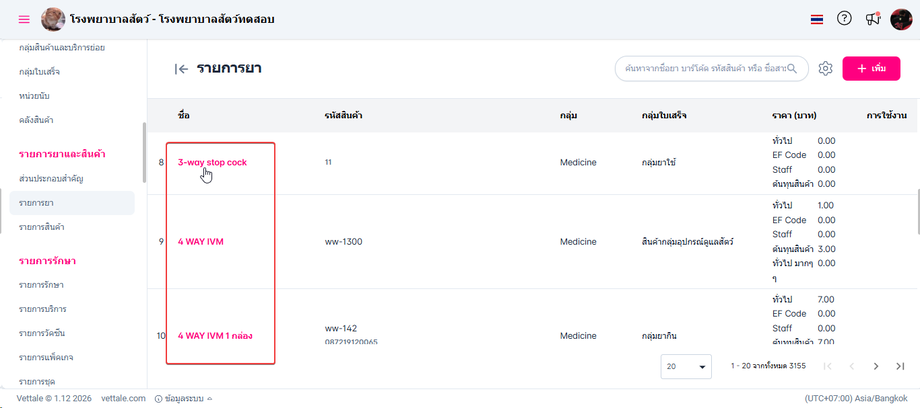Click the vettale.com footer link
The image size is (920, 408).
pos(123,399)
